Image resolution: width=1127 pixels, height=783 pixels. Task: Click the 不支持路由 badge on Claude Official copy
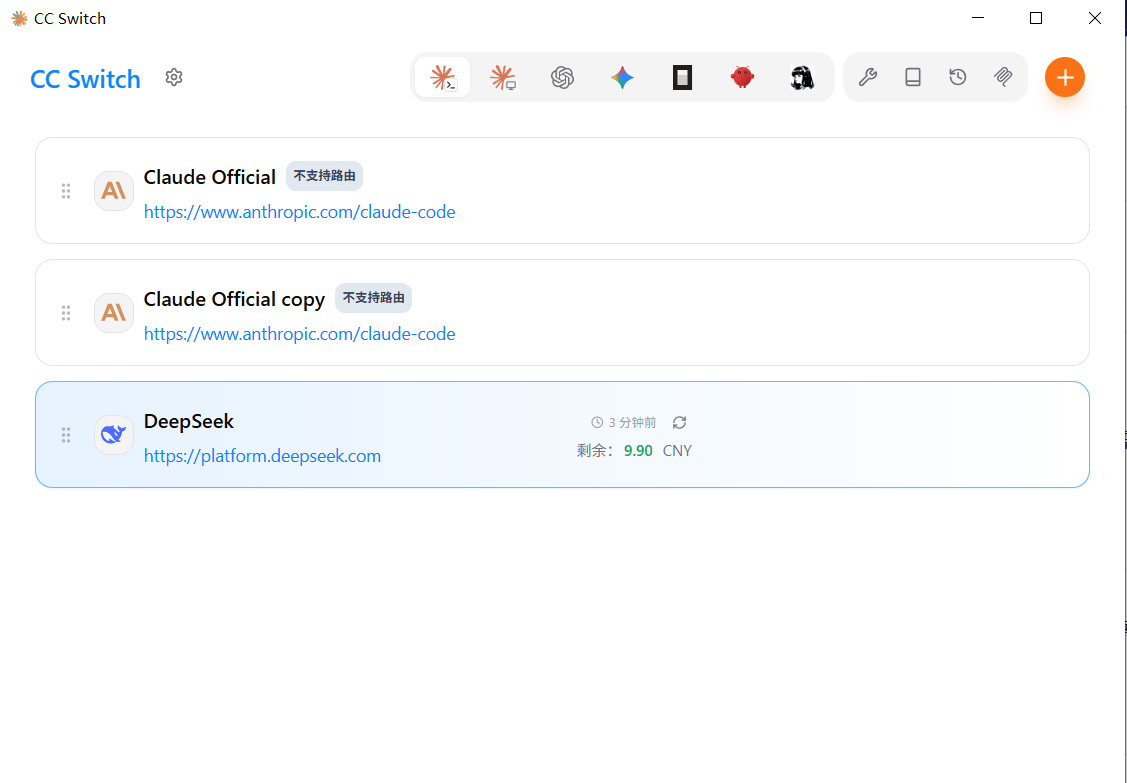pos(373,298)
